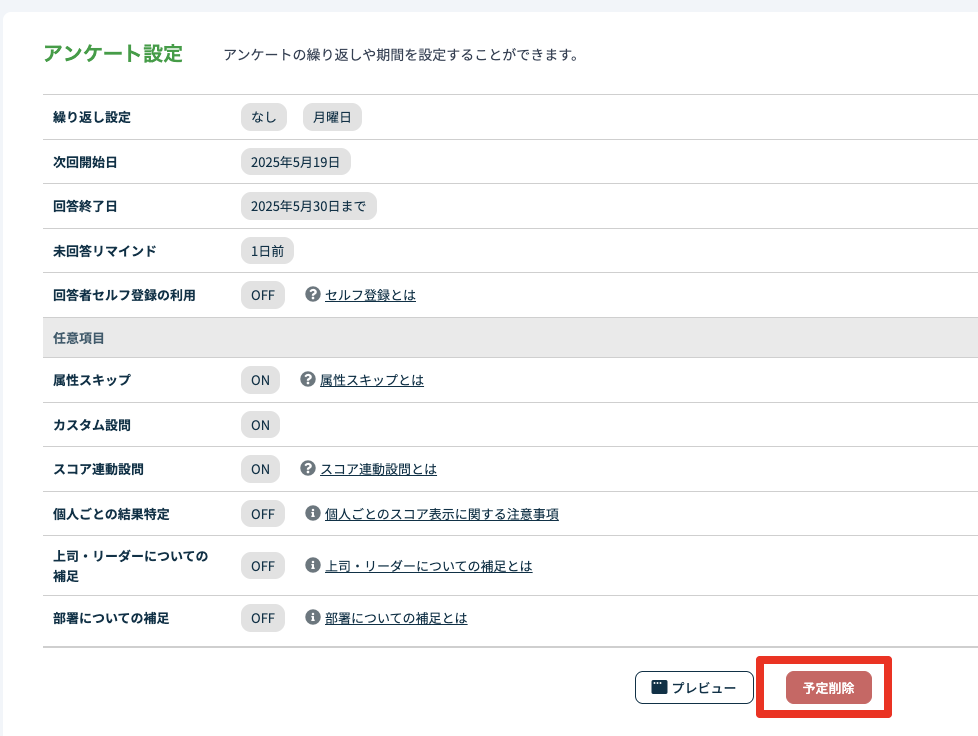The height and width of the screenshot is (736, 978).
Task: Click the 2025年5月19日 next start date
Action: point(295,161)
